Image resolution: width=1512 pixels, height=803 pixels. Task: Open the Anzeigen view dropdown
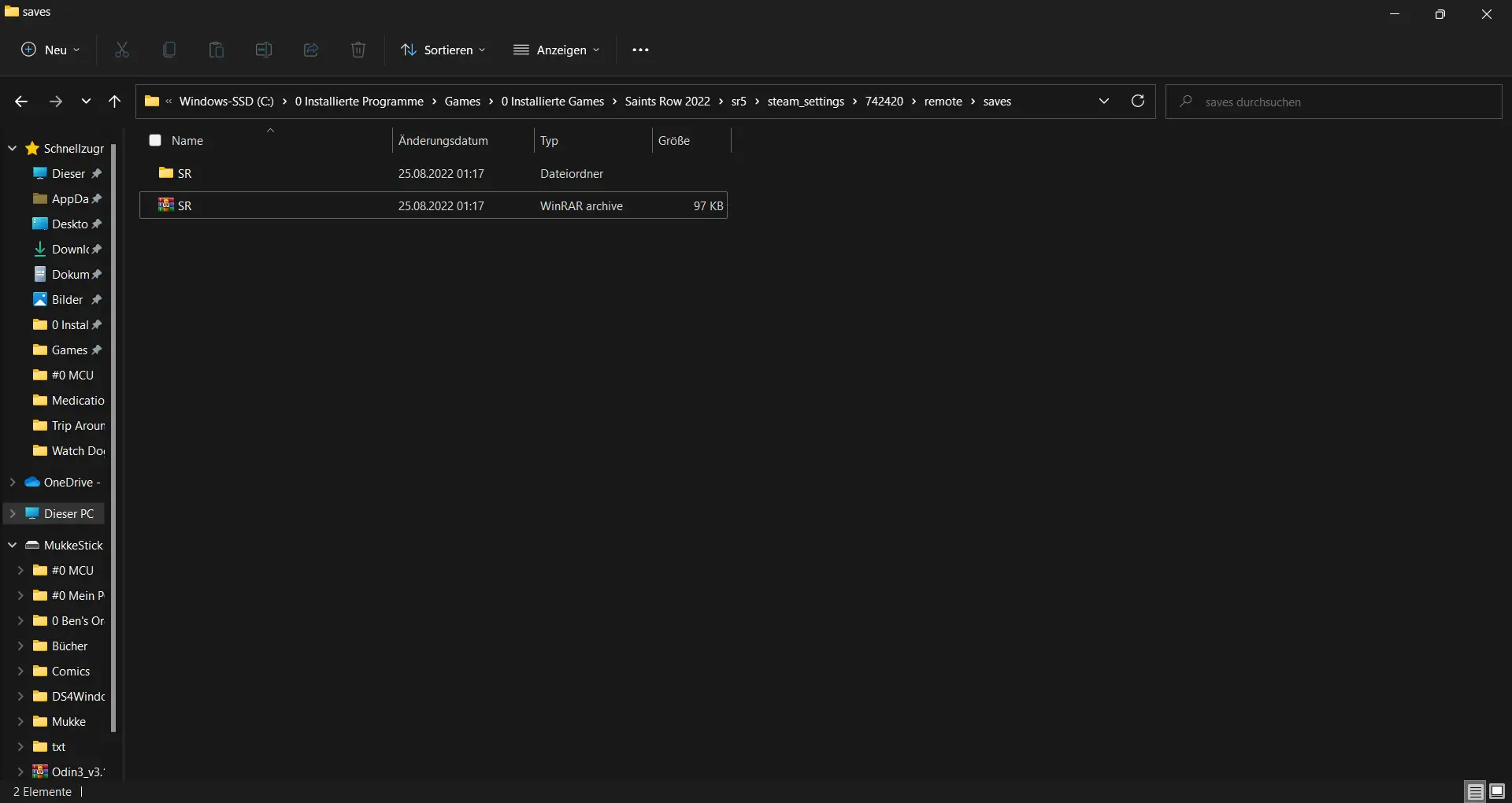557,50
